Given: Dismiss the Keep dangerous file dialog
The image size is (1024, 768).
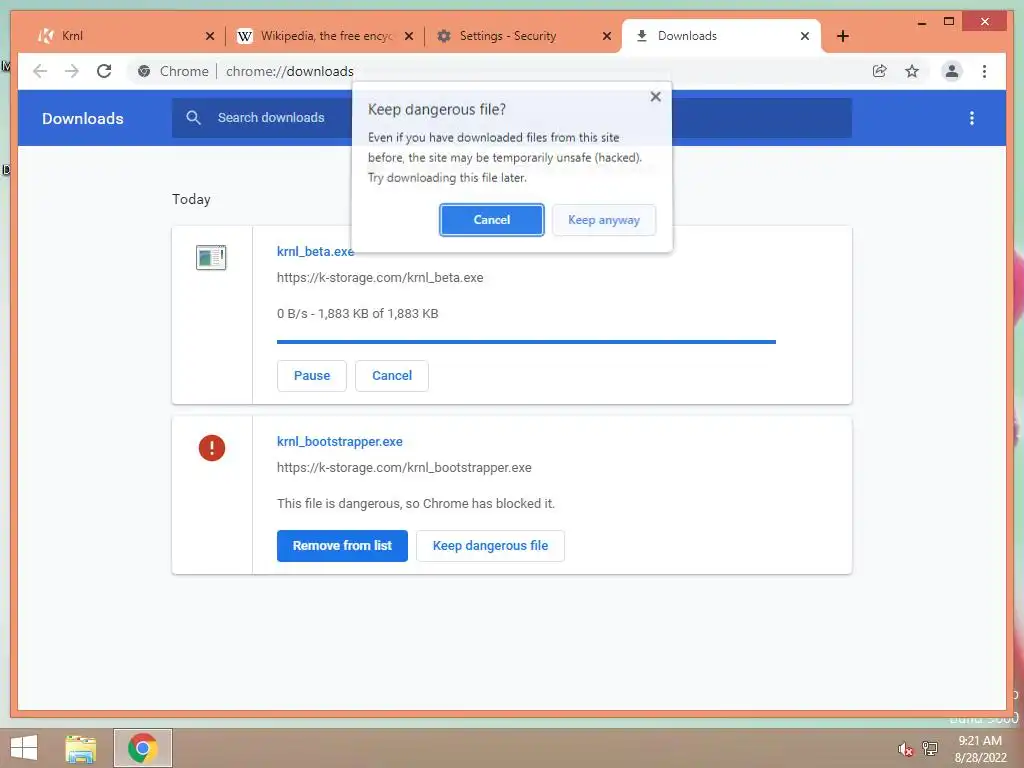Looking at the screenshot, I should point(656,97).
